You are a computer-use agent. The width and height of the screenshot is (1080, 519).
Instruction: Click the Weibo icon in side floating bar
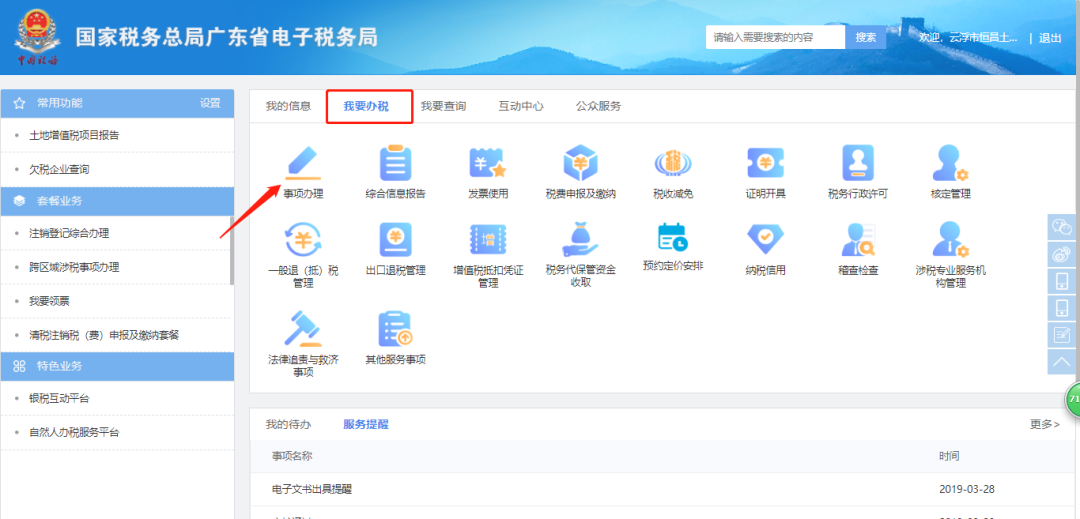1061,254
